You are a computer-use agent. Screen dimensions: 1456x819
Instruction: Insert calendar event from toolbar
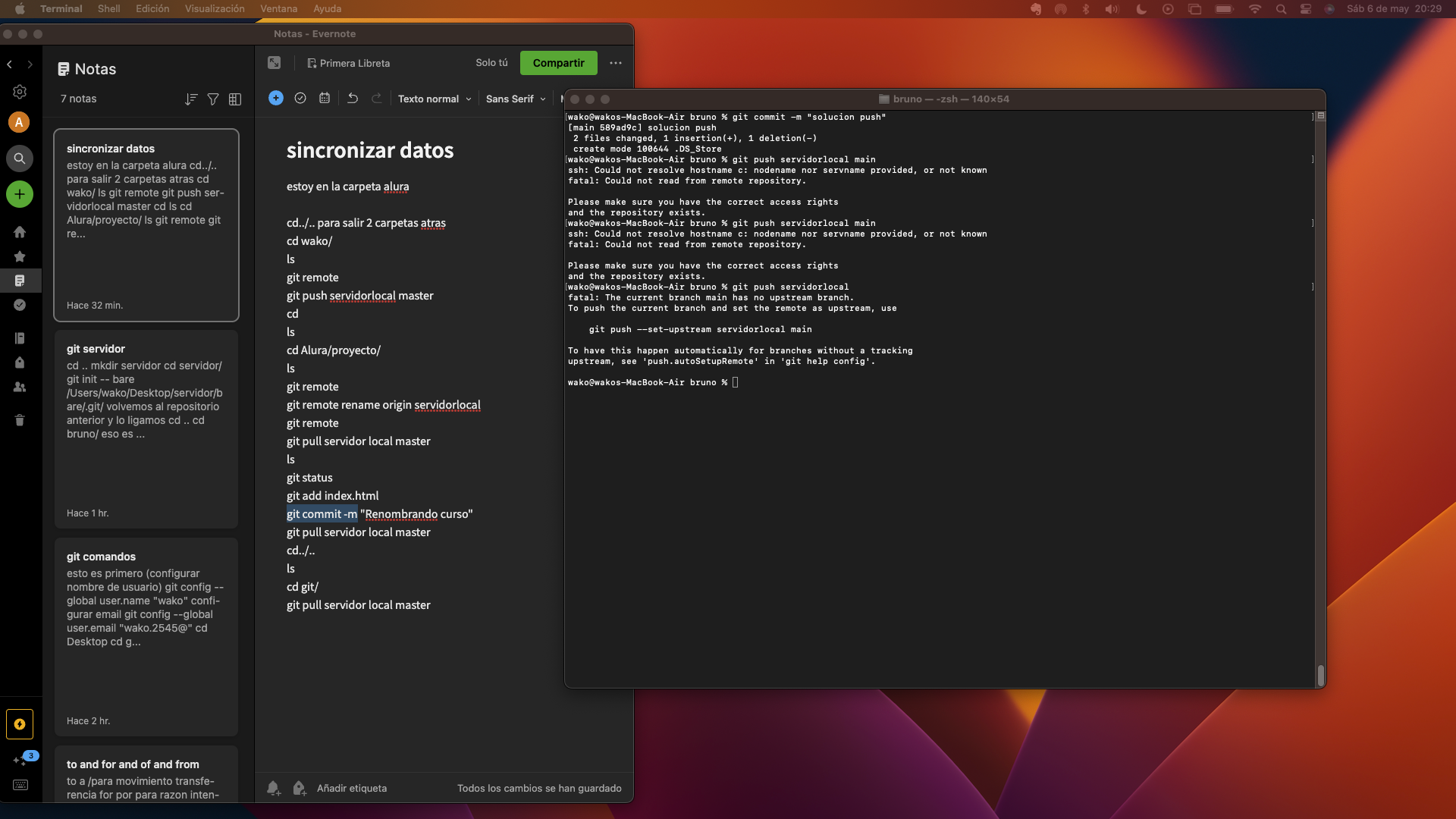coord(325,98)
